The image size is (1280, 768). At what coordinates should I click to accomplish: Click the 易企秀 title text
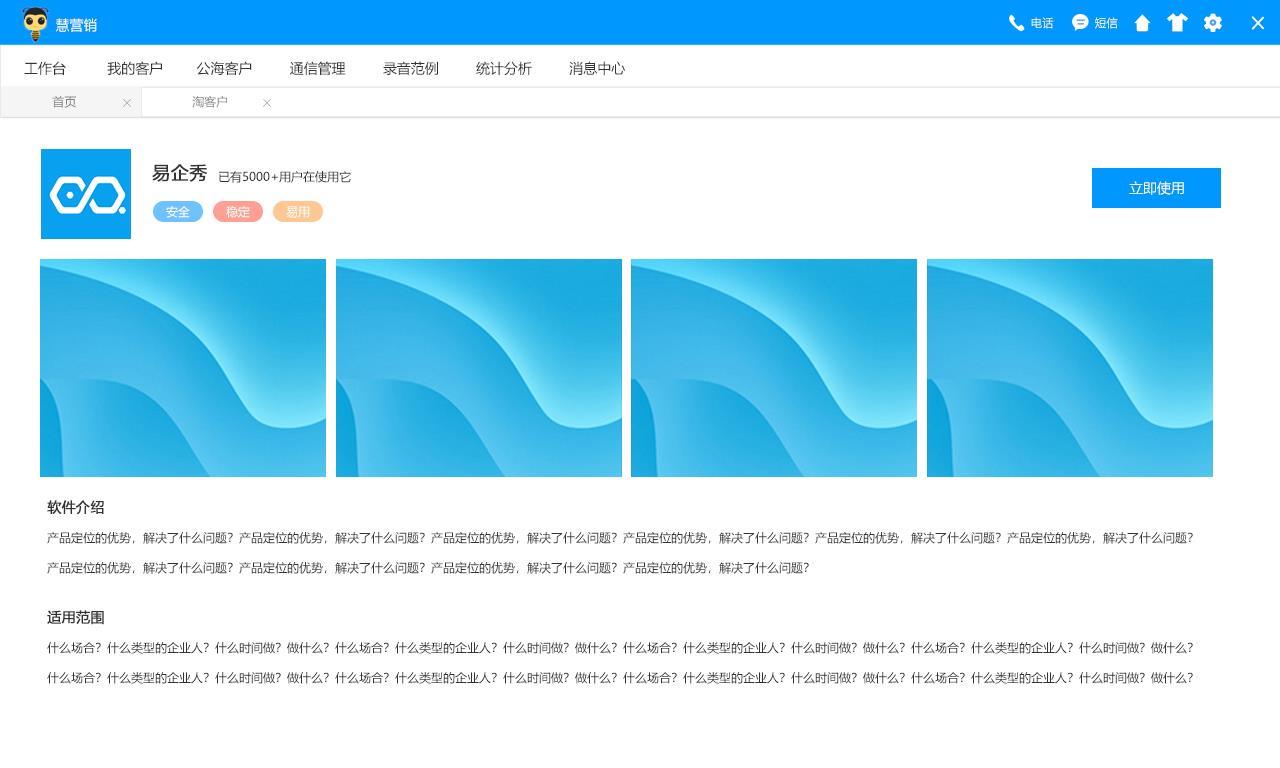point(180,173)
